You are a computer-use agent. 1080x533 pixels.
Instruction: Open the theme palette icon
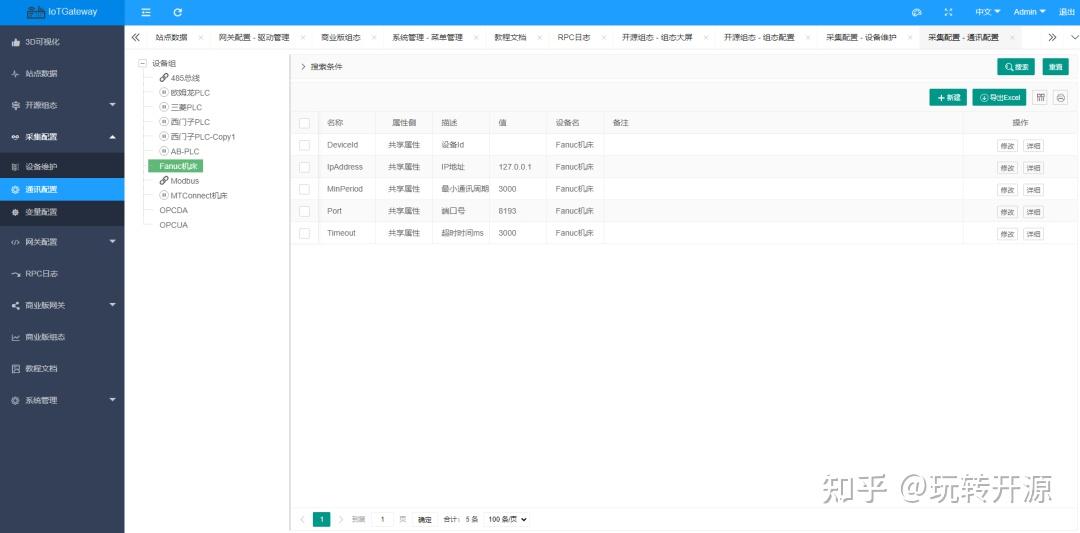(916, 12)
